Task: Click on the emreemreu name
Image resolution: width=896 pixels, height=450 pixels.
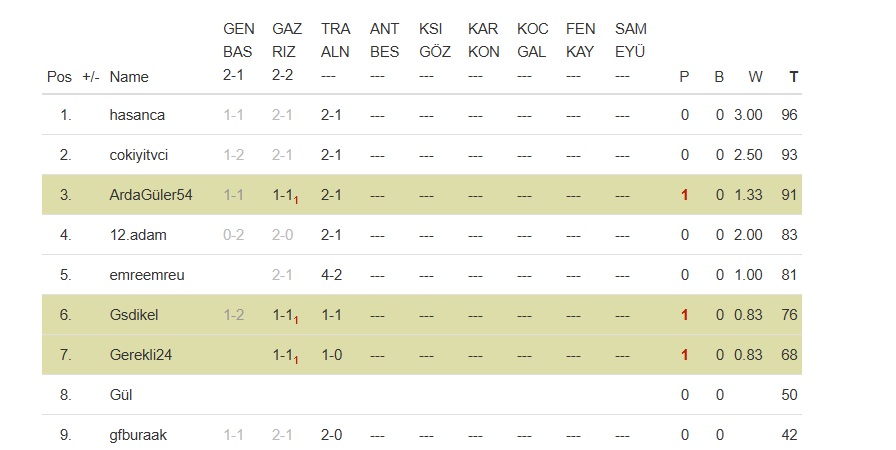Action: [146, 275]
